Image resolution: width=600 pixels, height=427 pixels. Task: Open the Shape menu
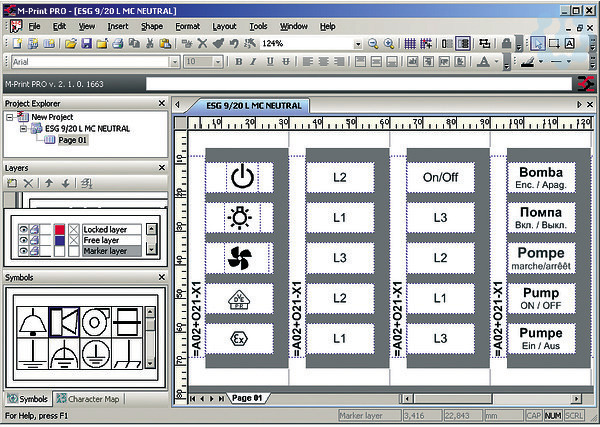[x=152, y=25]
